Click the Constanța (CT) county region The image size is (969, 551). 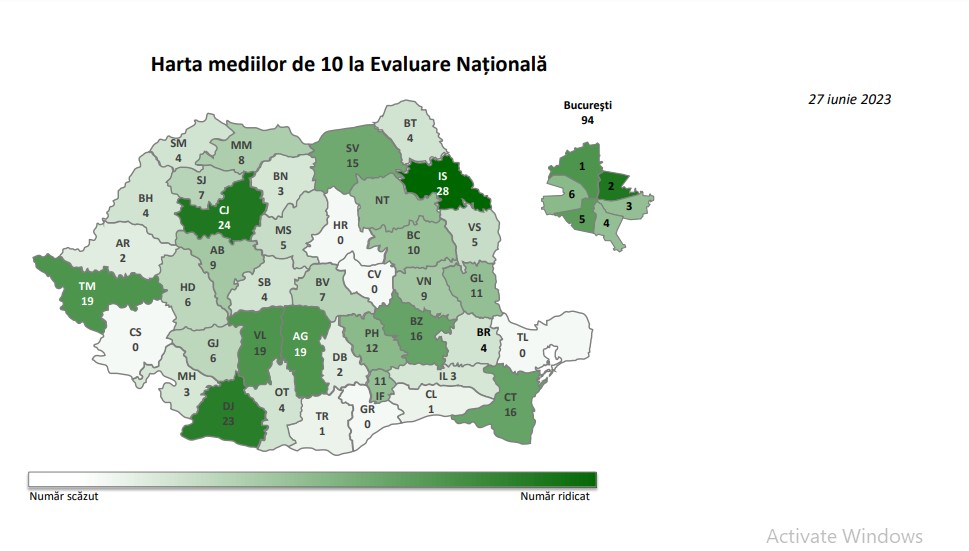510,403
